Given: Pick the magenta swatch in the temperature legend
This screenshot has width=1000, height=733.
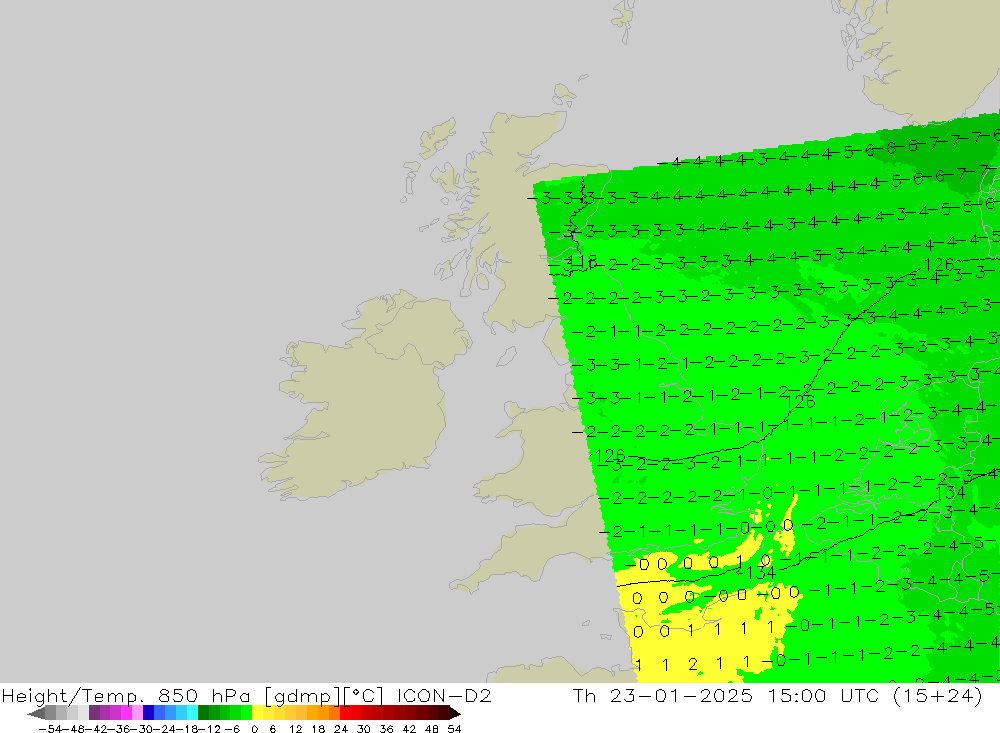Looking at the screenshot, I should (126, 713).
